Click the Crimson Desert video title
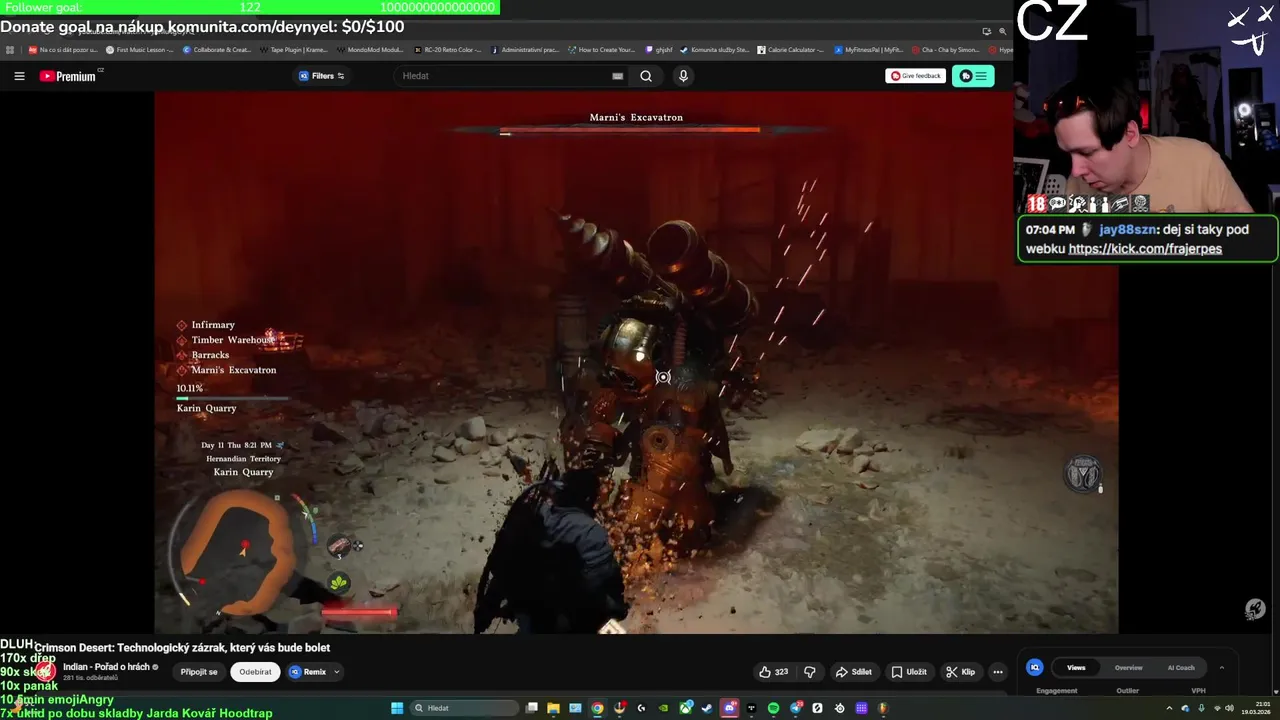Screen dimensions: 1280x720 [182, 648]
